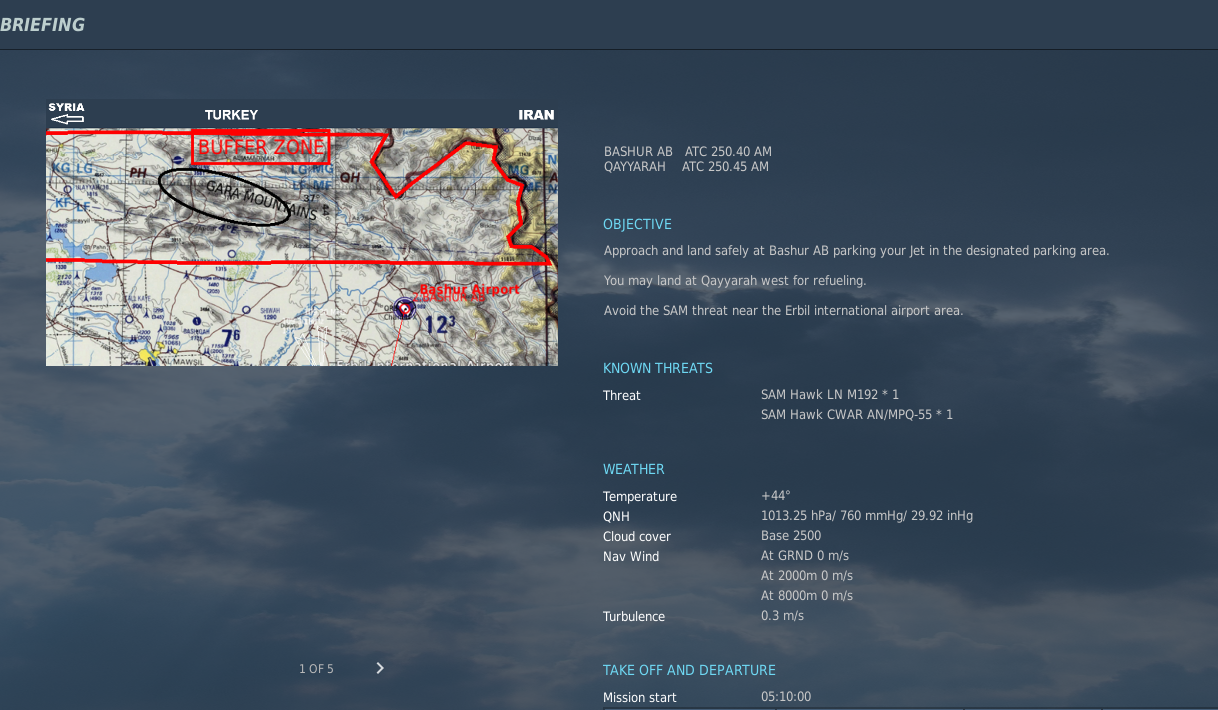Go to the next briefing image

tap(380, 668)
